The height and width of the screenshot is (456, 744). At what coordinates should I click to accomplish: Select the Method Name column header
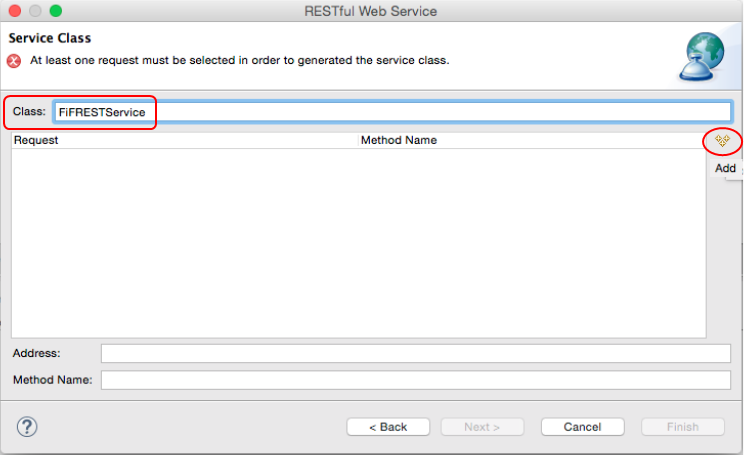coord(531,140)
